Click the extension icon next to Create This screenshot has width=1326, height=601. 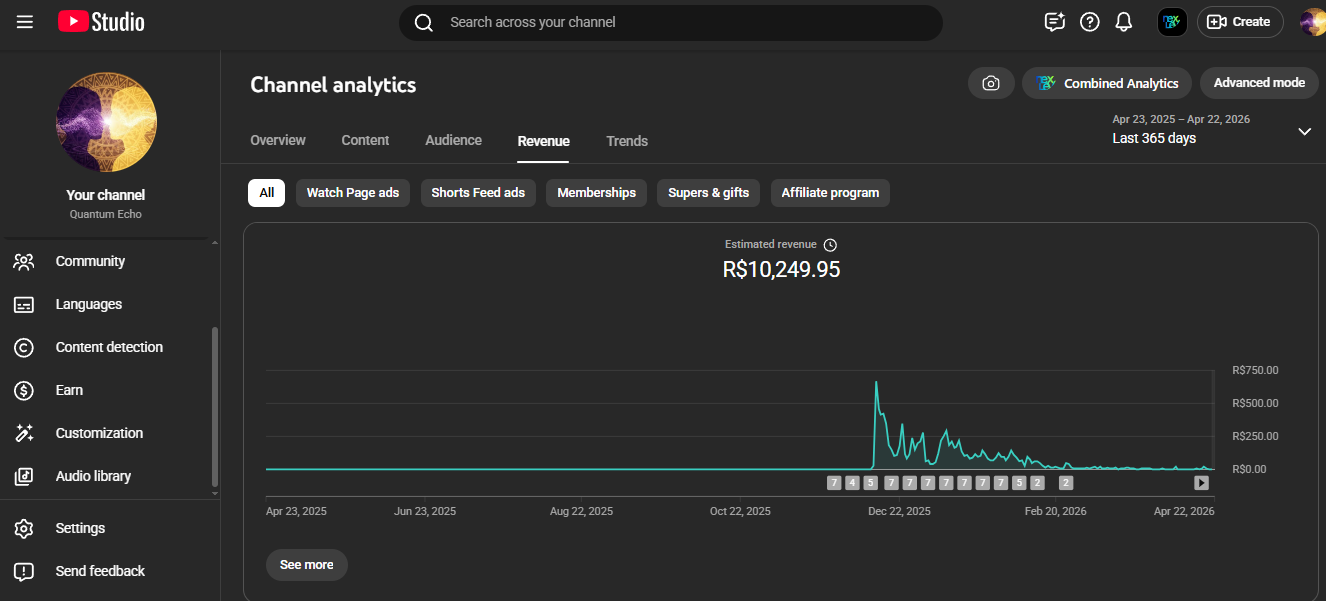[1172, 22]
